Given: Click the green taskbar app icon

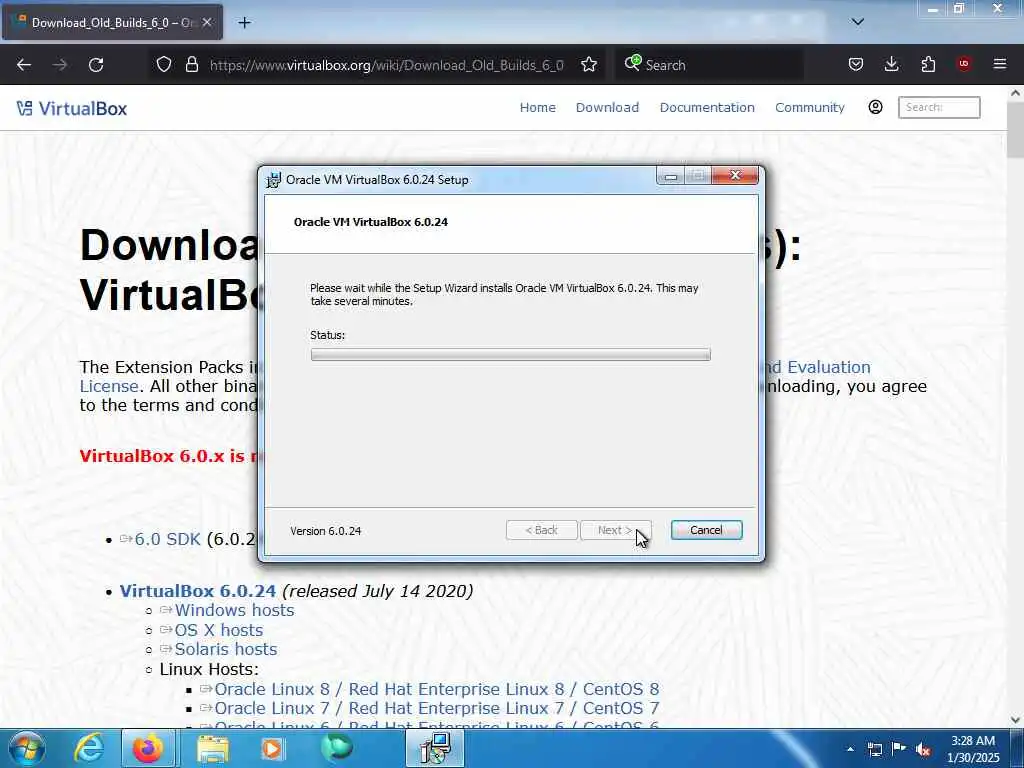Looking at the screenshot, I should click(336, 748).
